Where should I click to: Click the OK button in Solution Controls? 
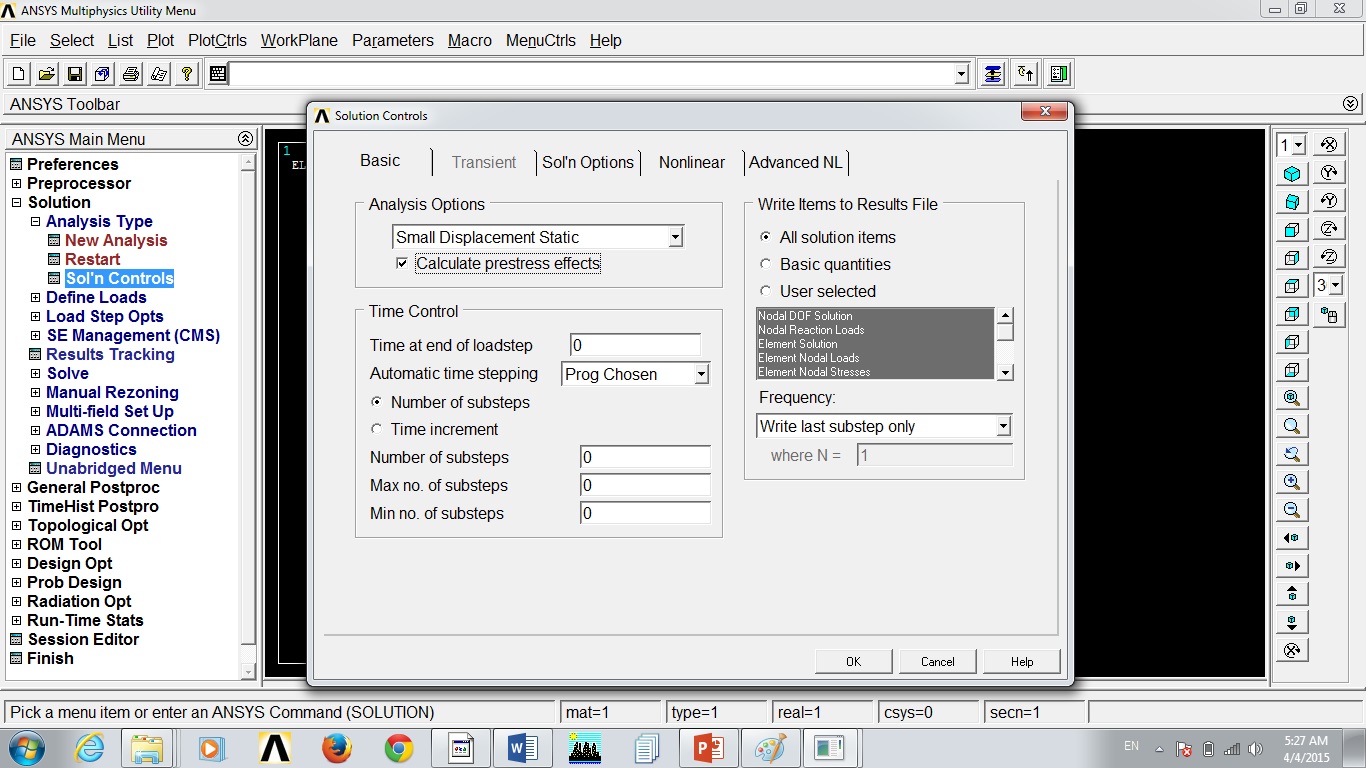click(853, 661)
